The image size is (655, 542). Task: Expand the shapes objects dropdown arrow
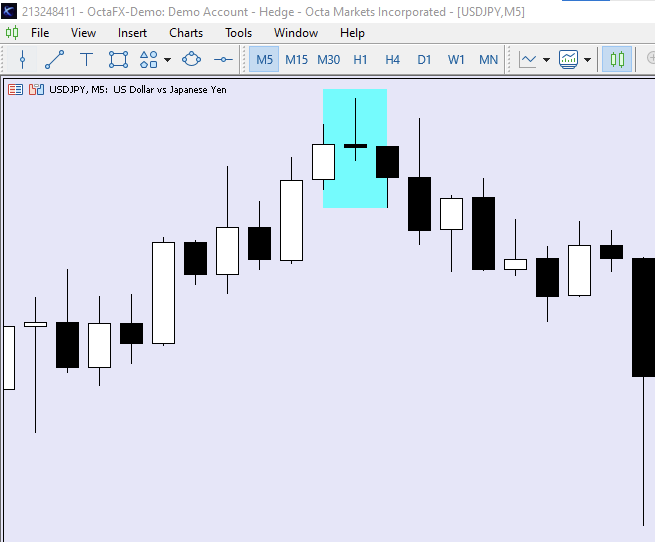(x=168, y=60)
